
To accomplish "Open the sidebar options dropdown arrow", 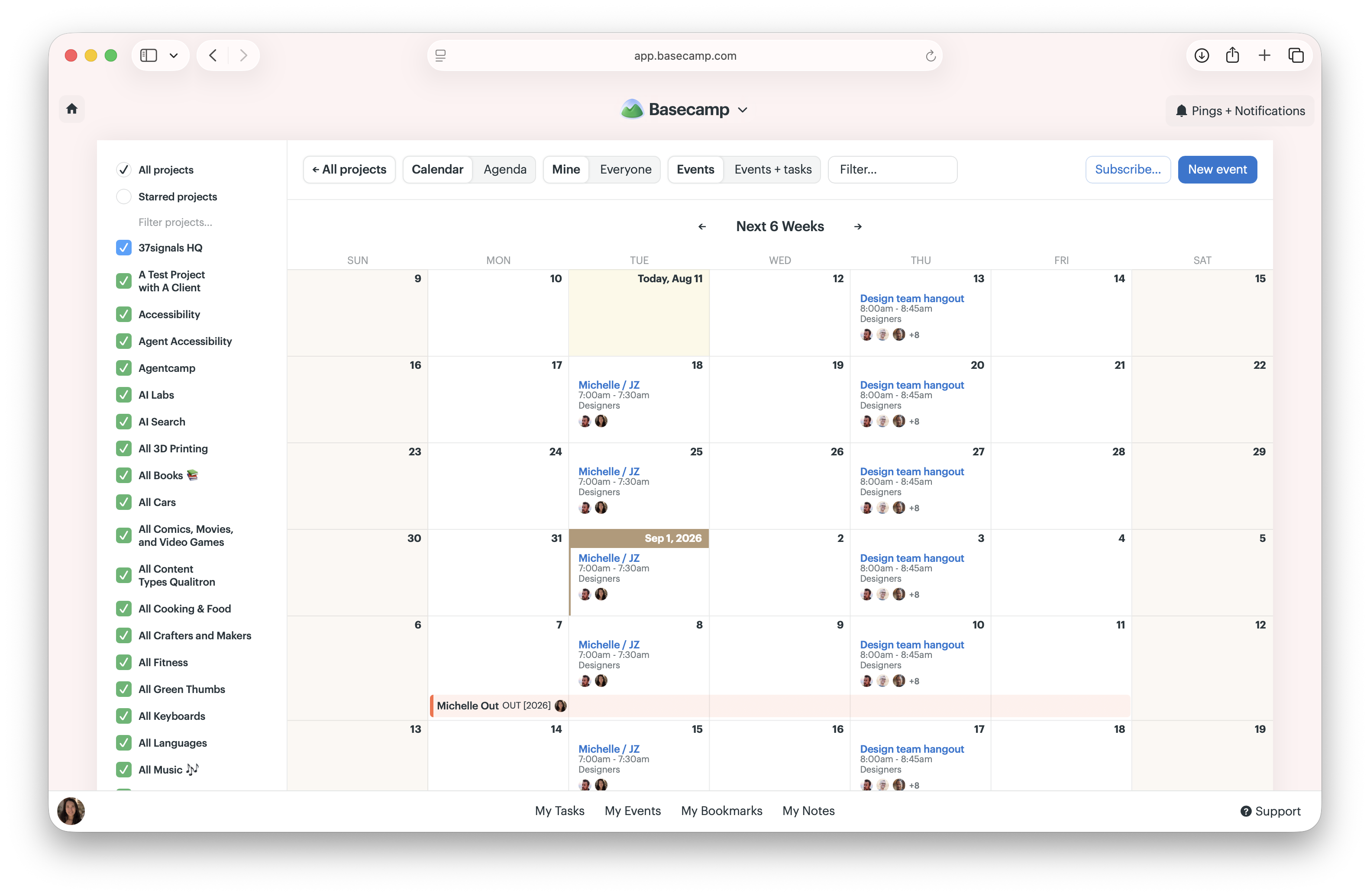I will [173, 56].
